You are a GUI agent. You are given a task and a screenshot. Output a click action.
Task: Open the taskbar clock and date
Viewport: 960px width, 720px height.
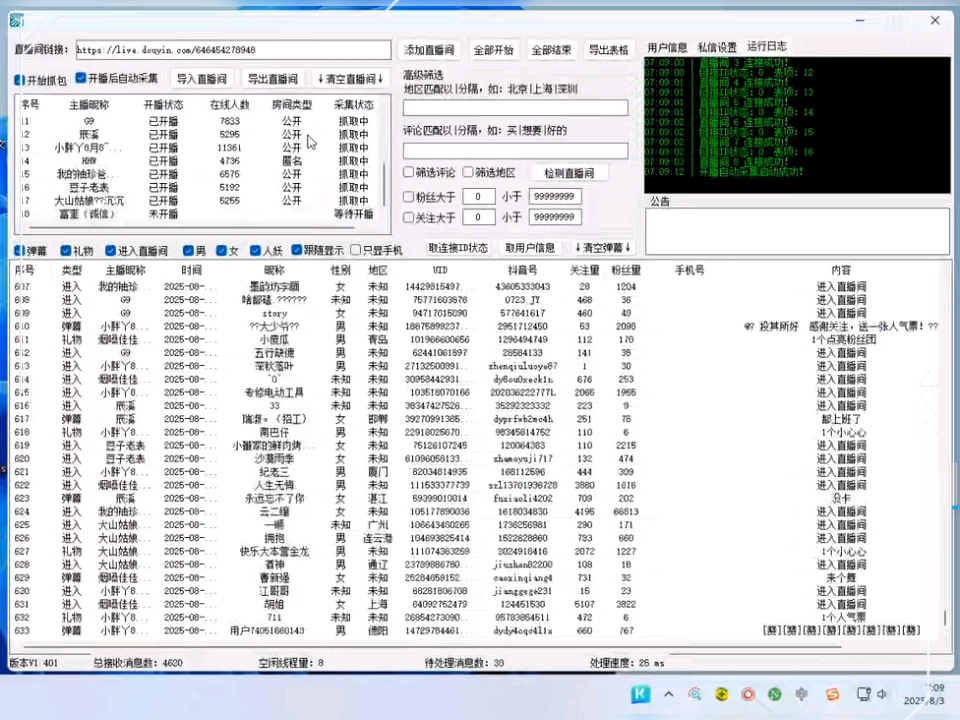pos(926,694)
